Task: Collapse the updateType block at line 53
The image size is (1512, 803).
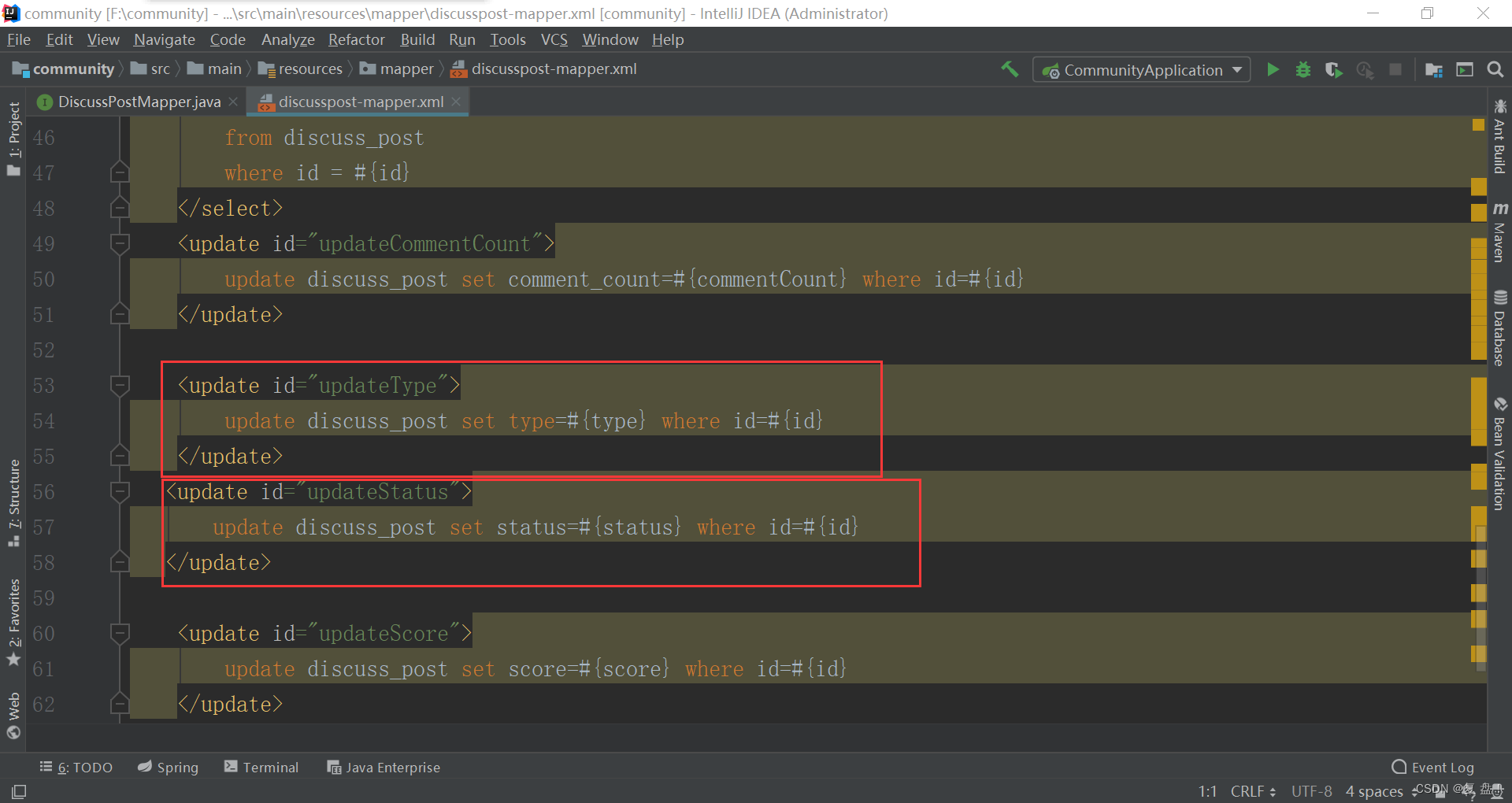Action: pyautogui.click(x=120, y=386)
